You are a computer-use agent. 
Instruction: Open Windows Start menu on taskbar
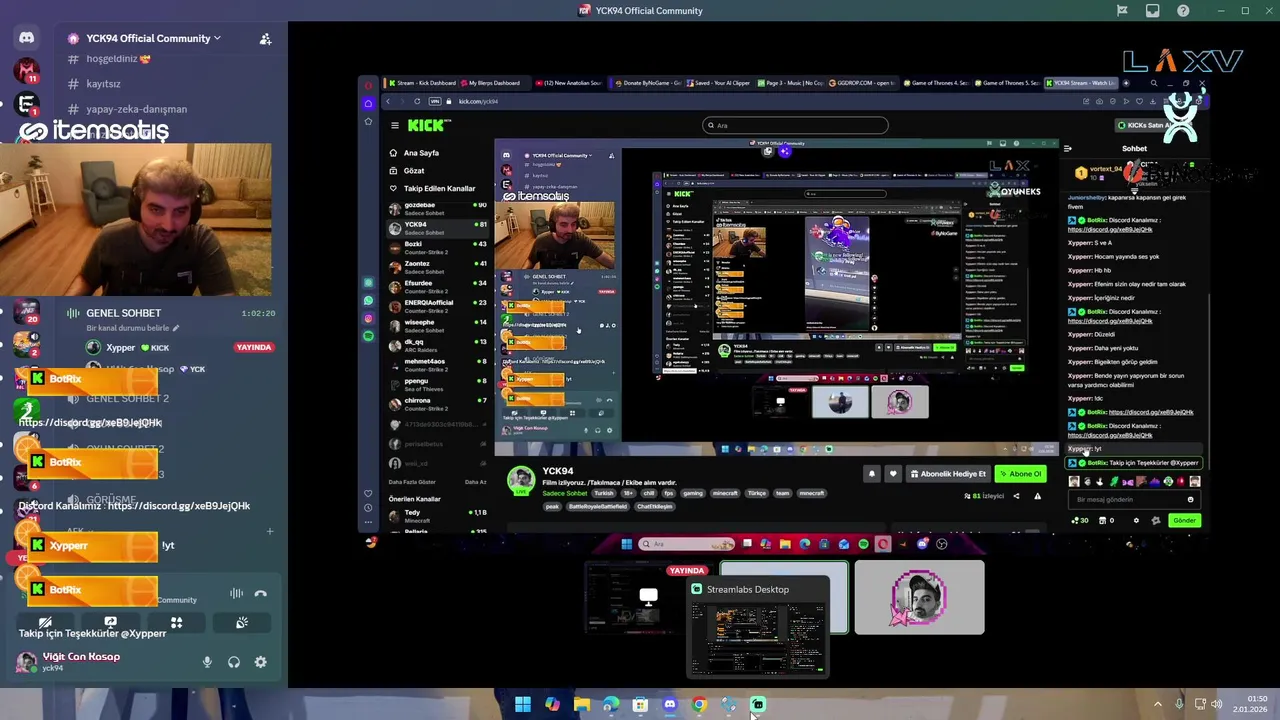523,705
